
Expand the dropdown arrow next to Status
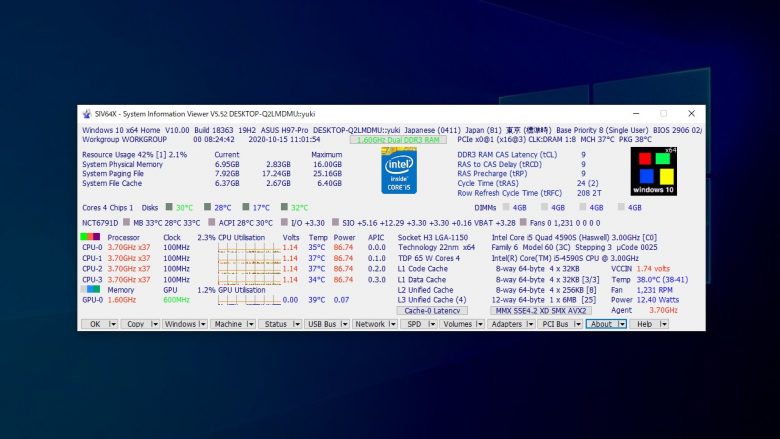click(296, 324)
